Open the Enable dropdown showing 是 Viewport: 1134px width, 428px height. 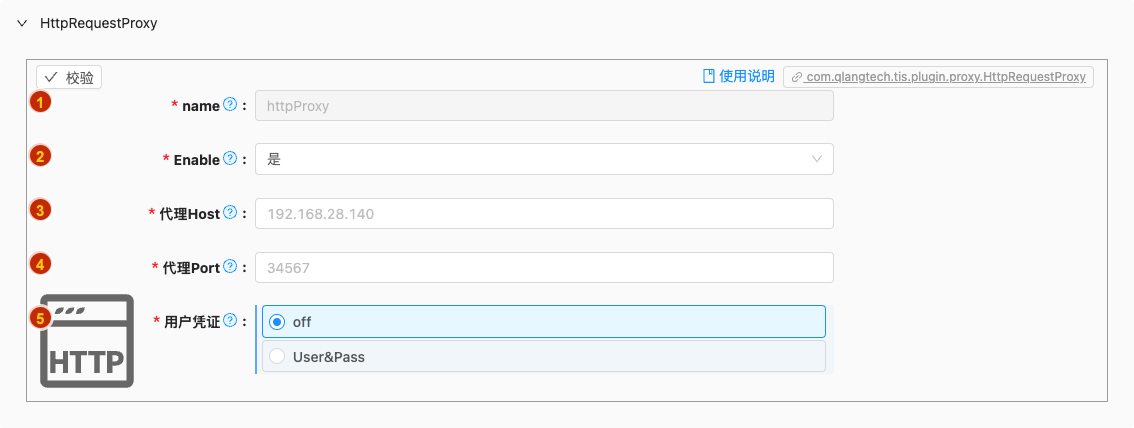pyautogui.click(x=544, y=159)
